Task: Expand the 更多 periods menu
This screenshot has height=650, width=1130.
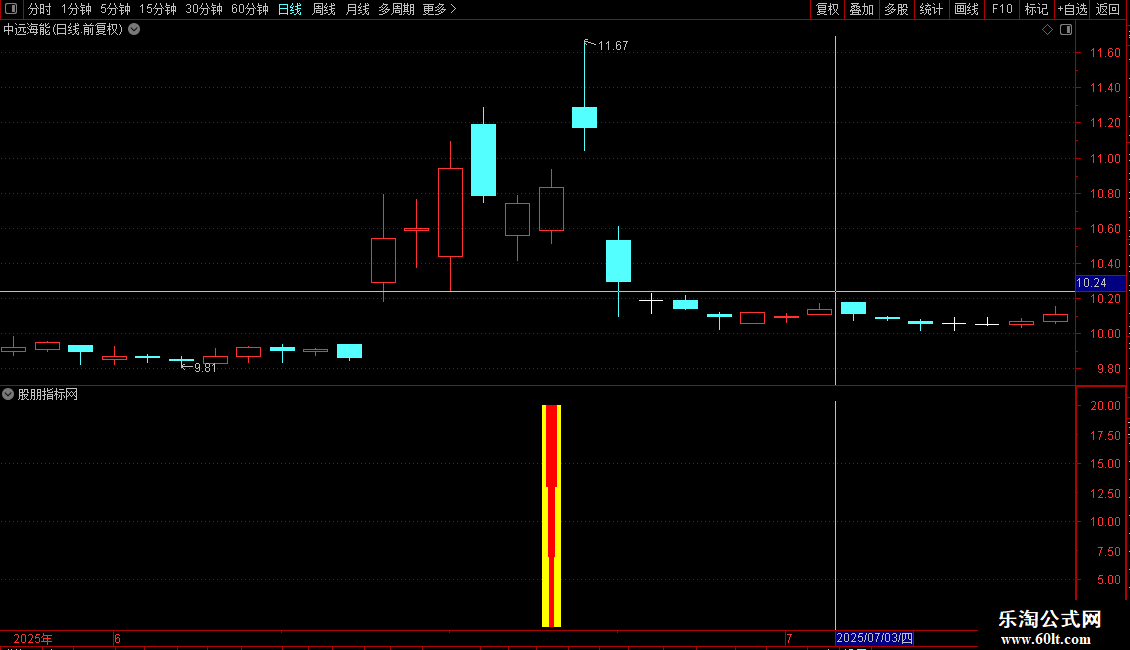Action: point(439,9)
